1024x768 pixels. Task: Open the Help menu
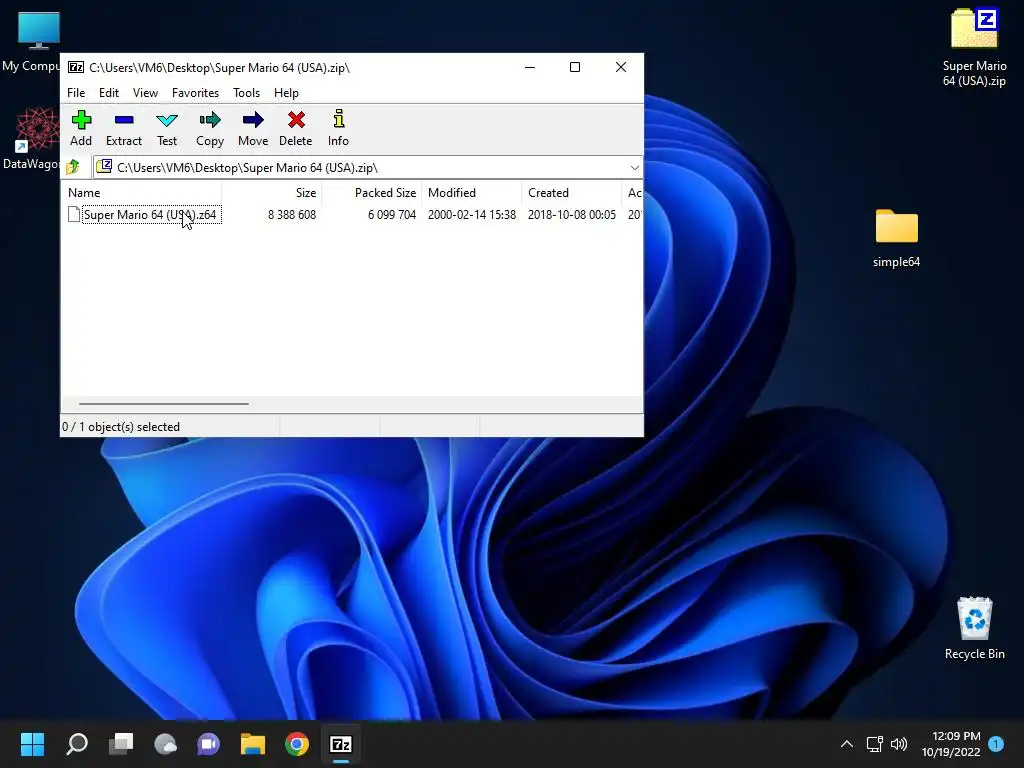pyautogui.click(x=286, y=93)
